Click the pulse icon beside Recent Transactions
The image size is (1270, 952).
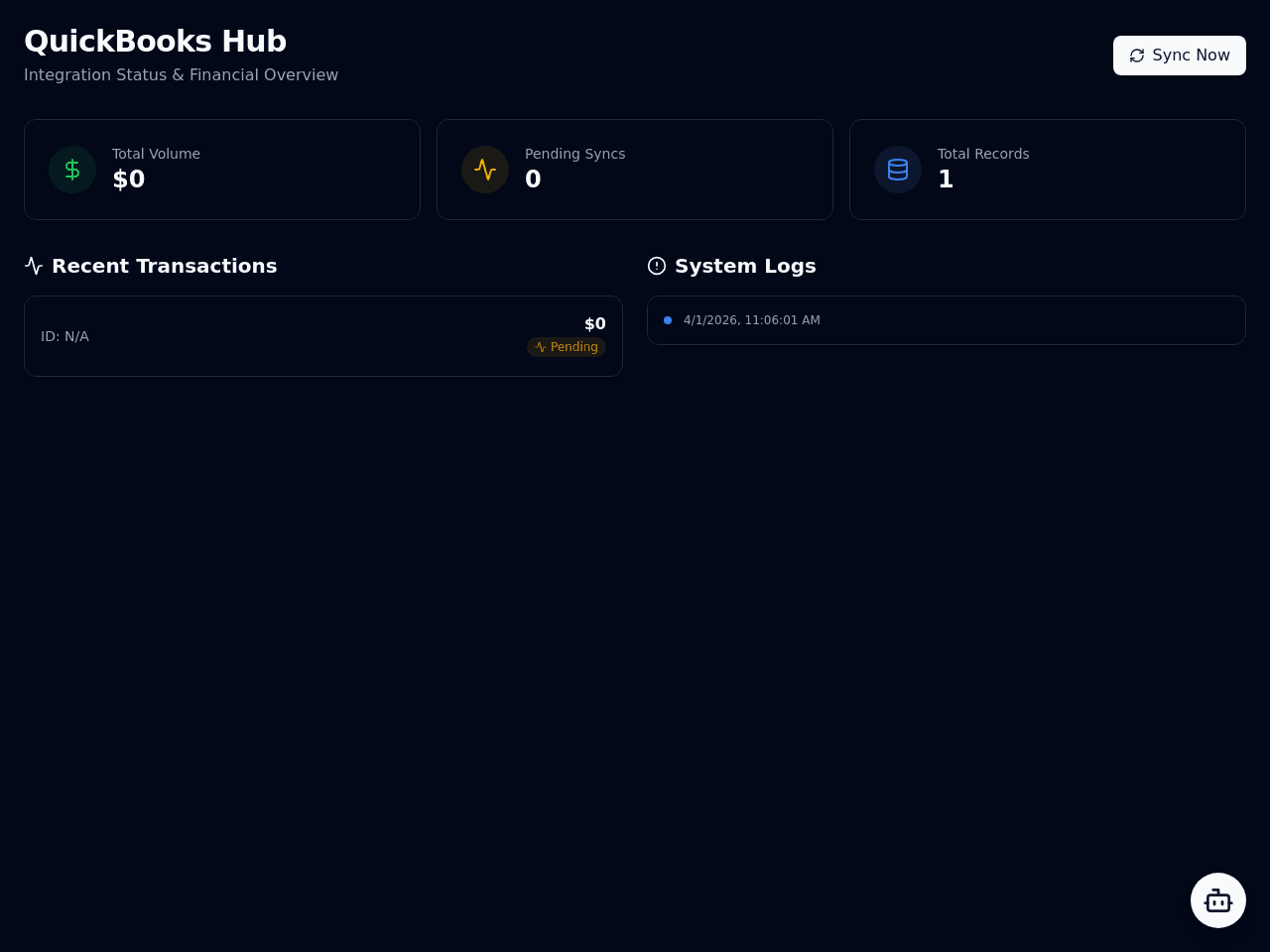click(x=34, y=266)
